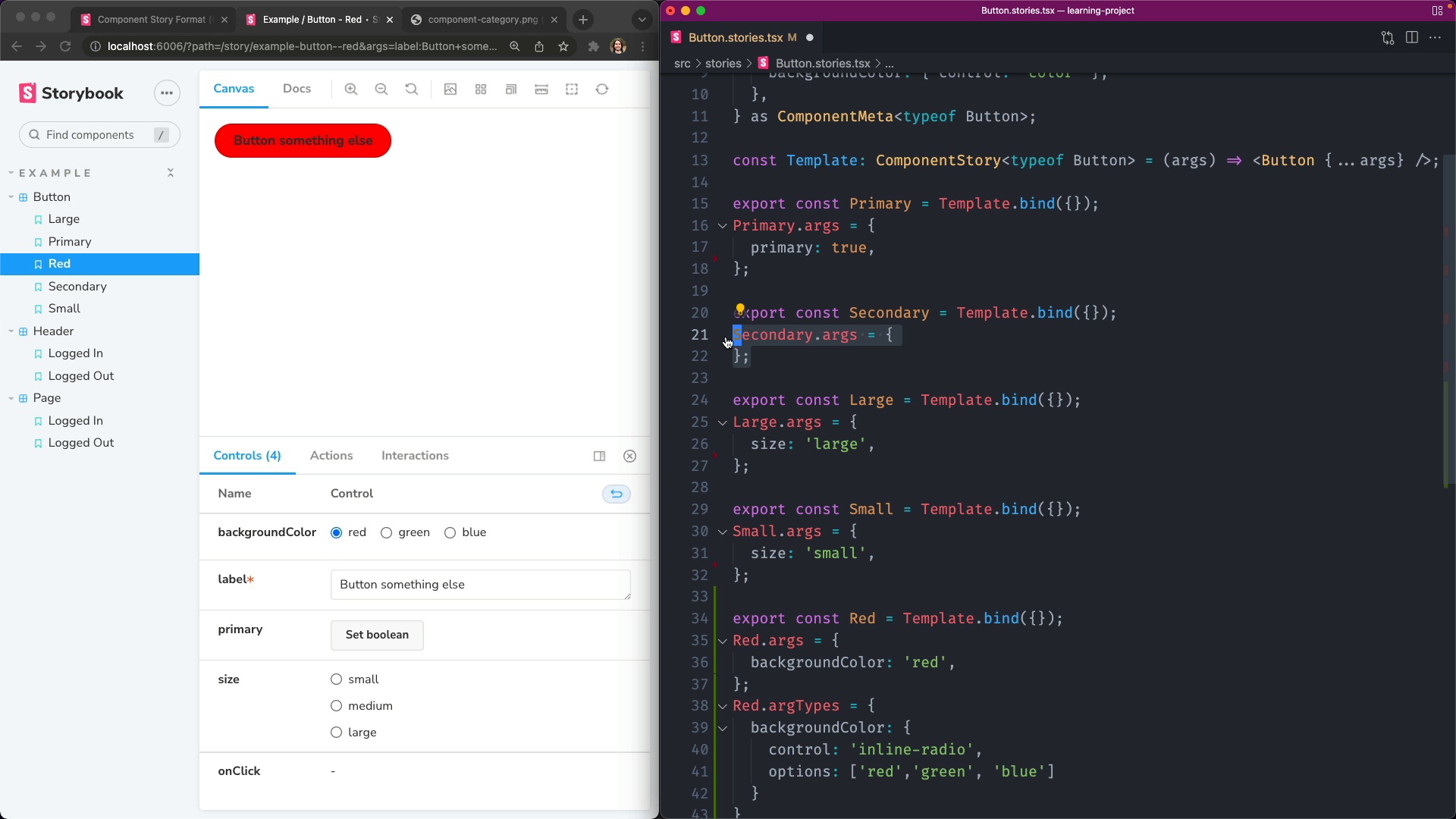Enable the measure tool
The height and width of the screenshot is (819, 1456).
coord(541,89)
